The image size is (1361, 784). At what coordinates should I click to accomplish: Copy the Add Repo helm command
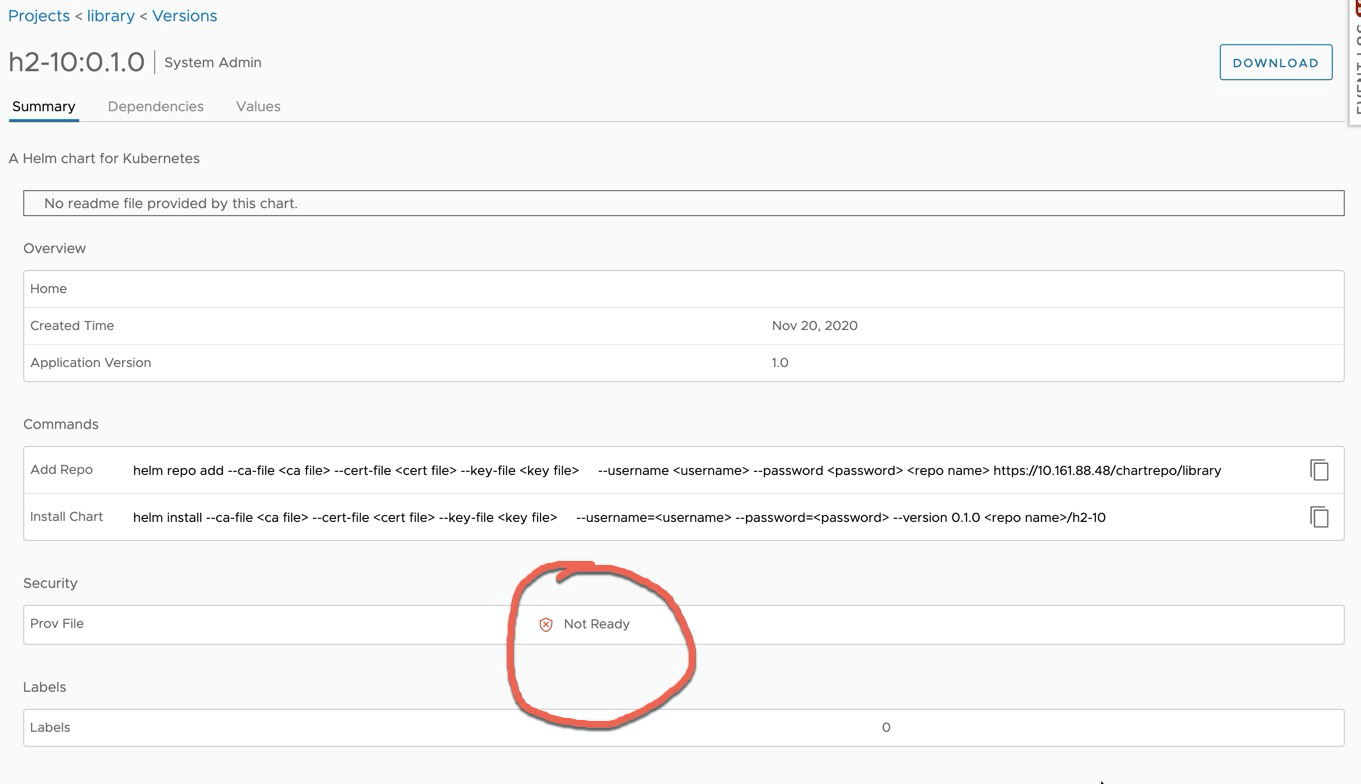[1319, 469]
